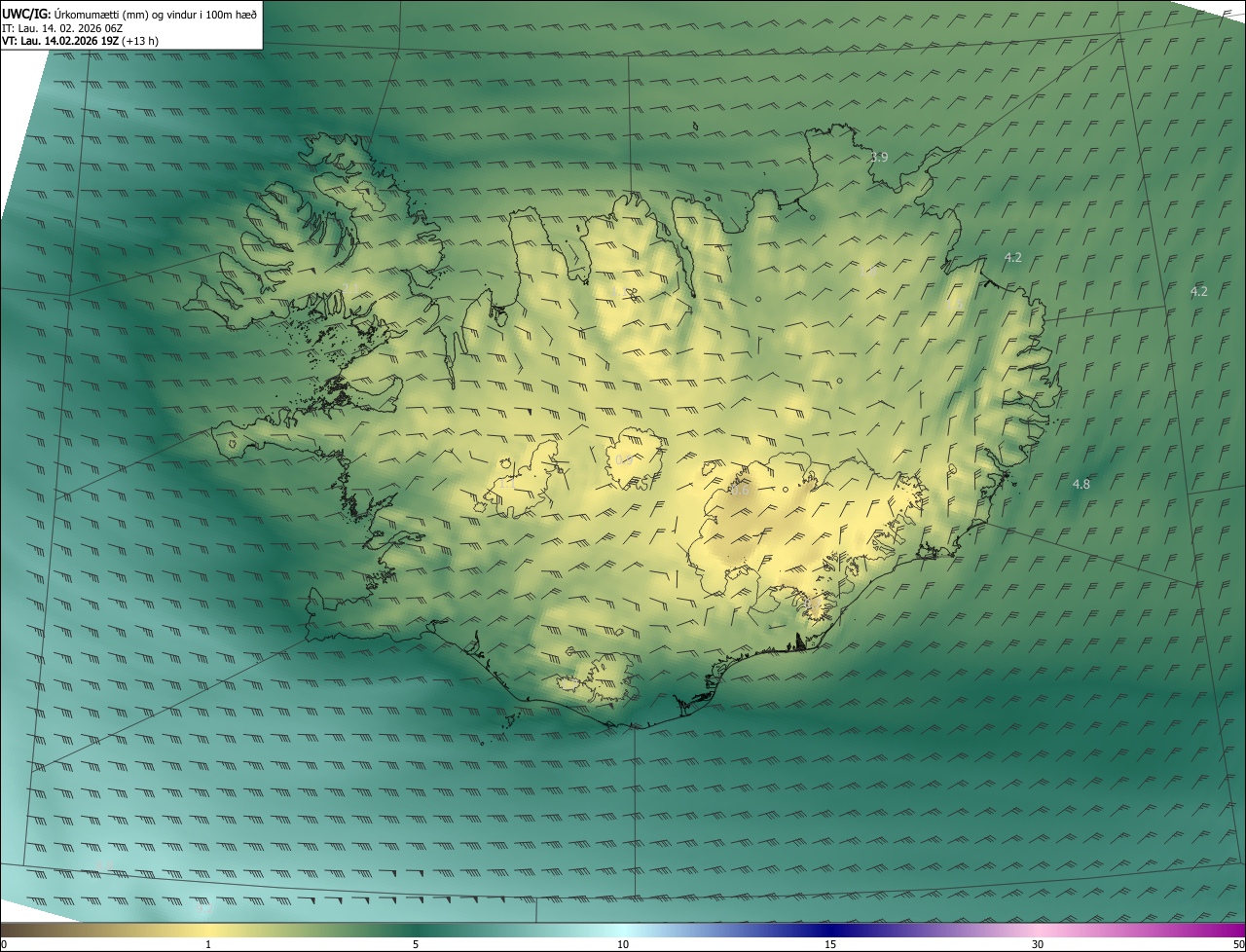Click the 1 tick label on colour scale
Screen dimensions: 1246x952
click(x=208, y=944)
